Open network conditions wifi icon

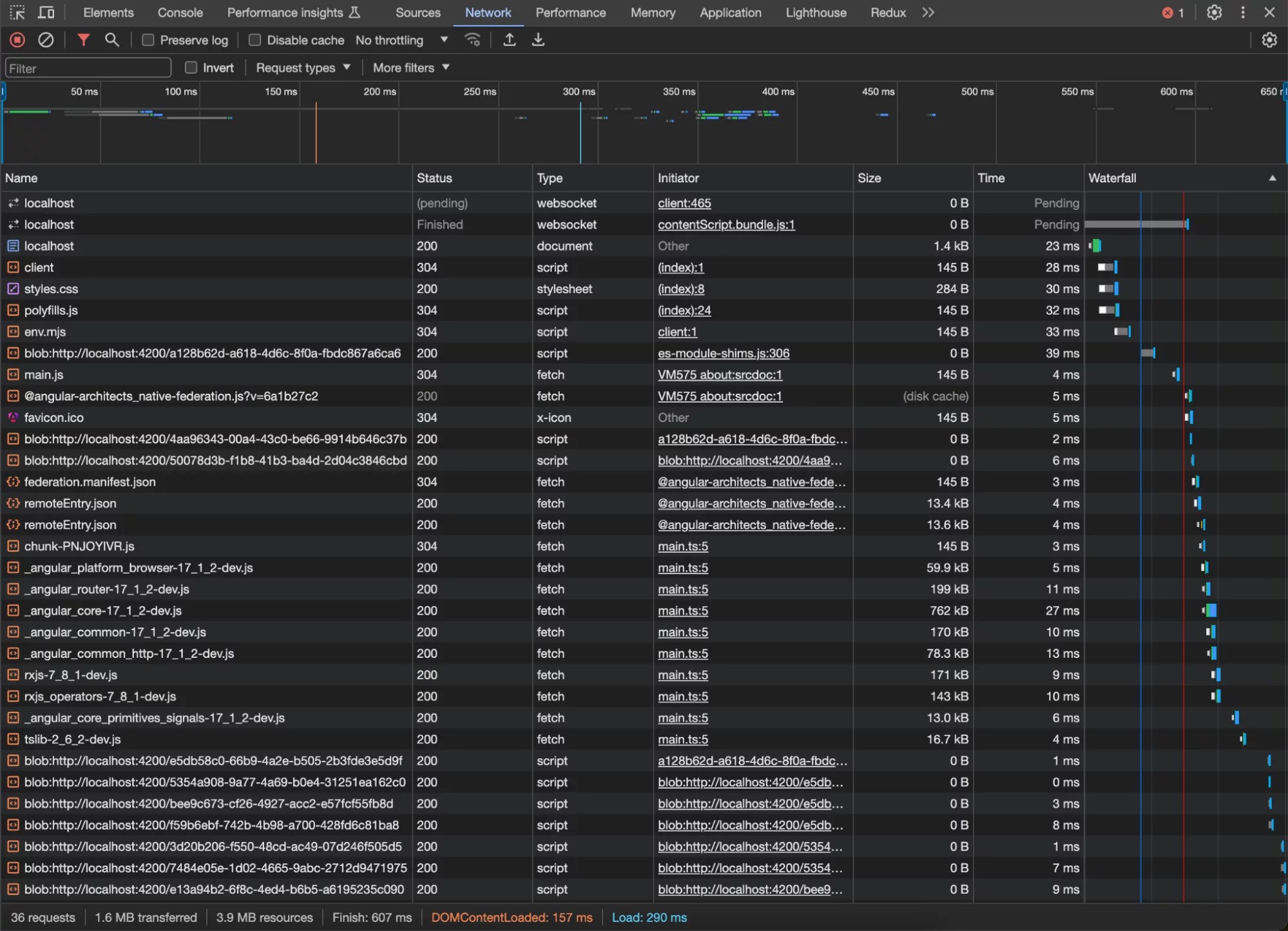[x=472, y=40]
